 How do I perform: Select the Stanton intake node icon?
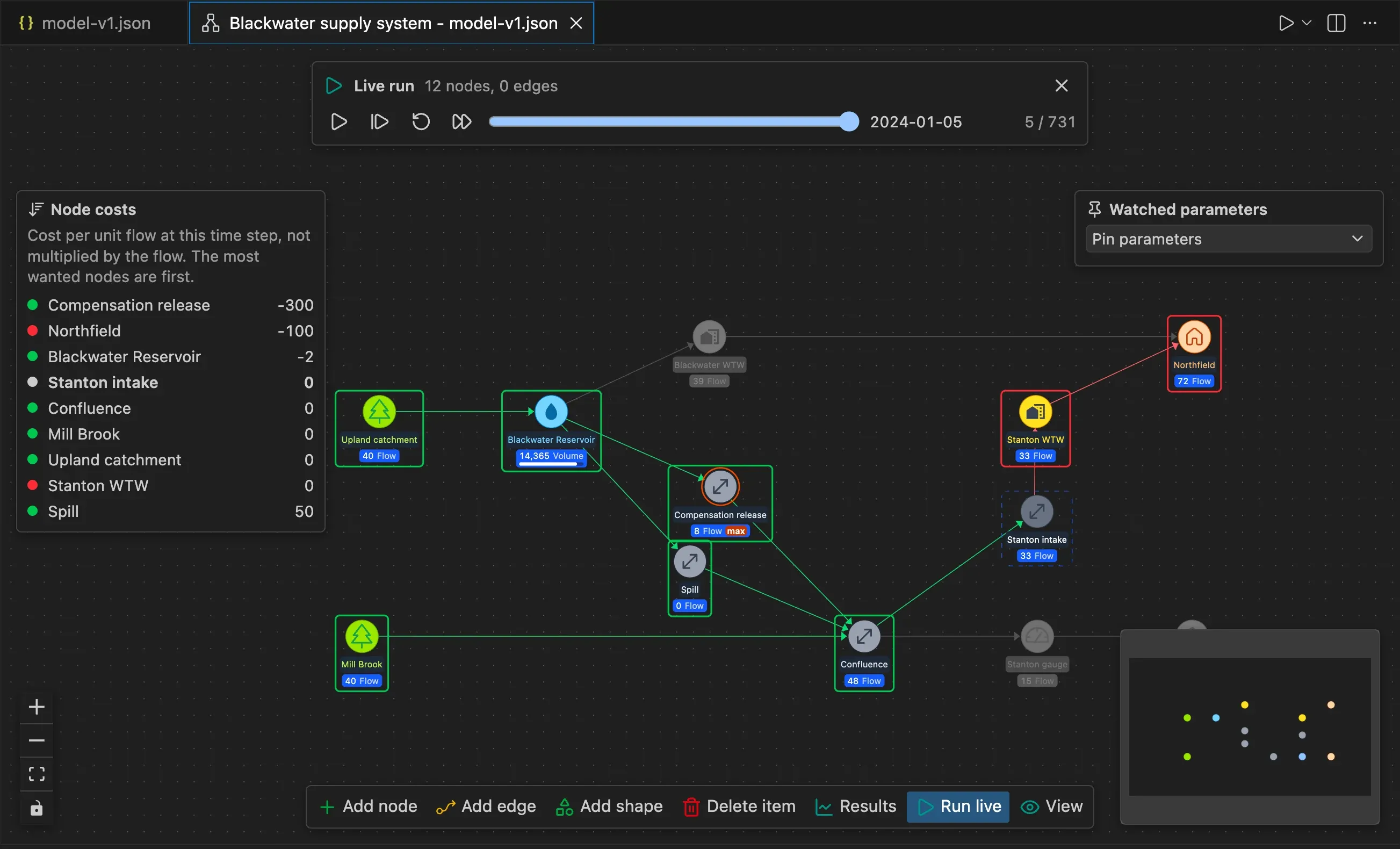coord(1036,512)
